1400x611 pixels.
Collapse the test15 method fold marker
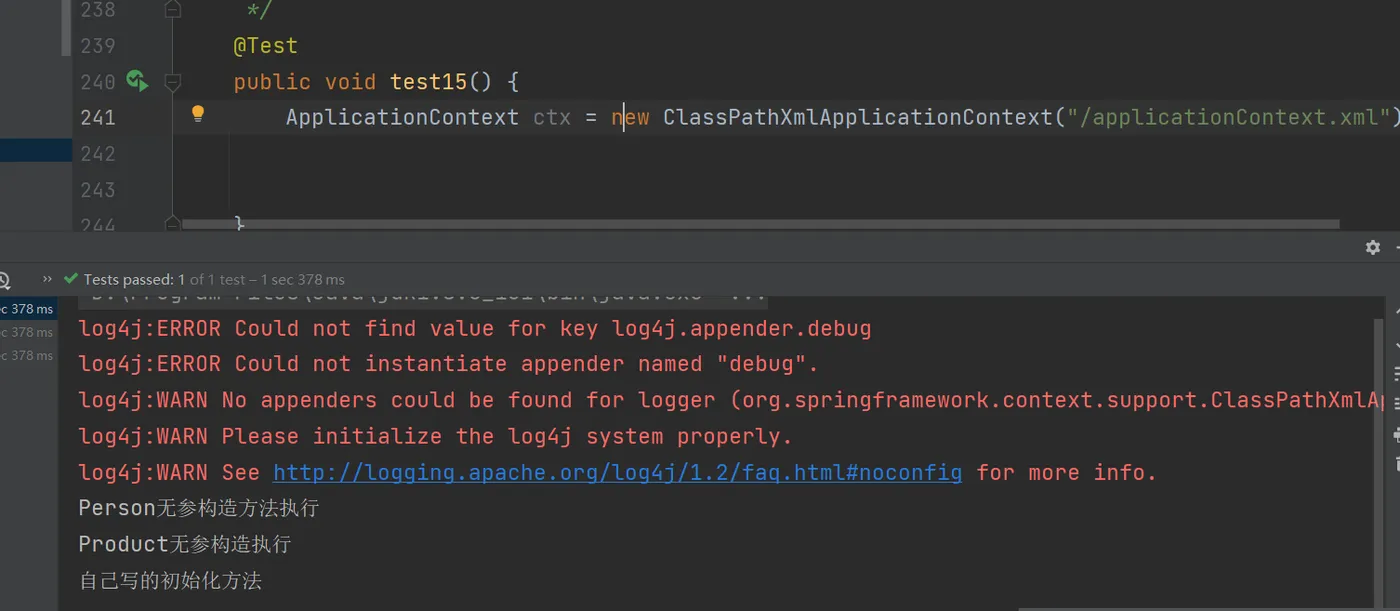click(173, 82)
